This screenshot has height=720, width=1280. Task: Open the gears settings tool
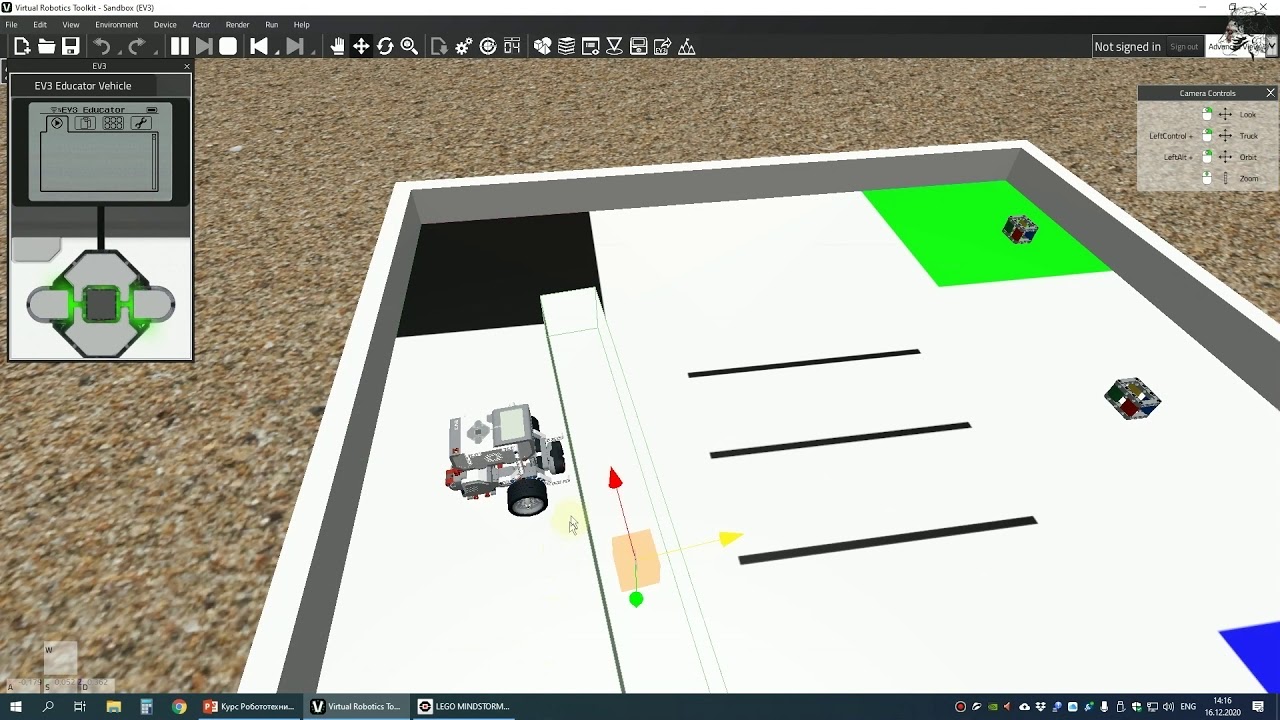(x=464, y=46)
